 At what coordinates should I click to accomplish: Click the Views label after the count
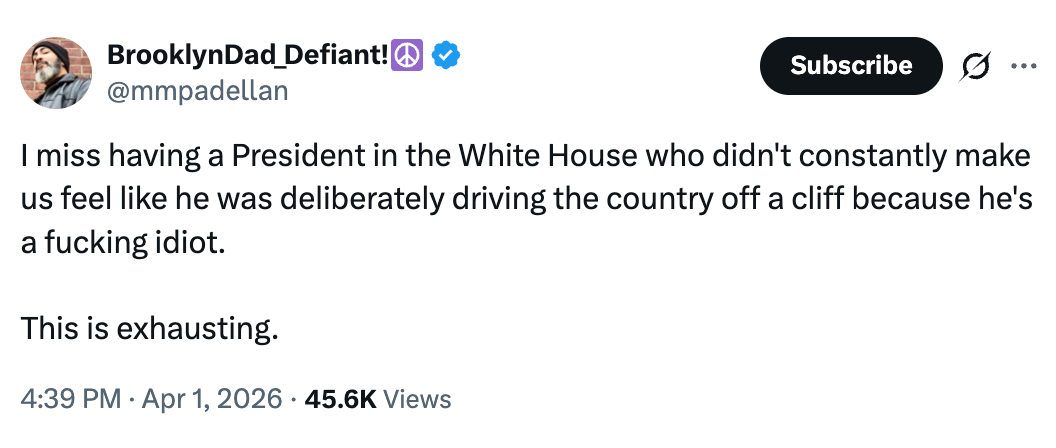[x=417, y=399]
